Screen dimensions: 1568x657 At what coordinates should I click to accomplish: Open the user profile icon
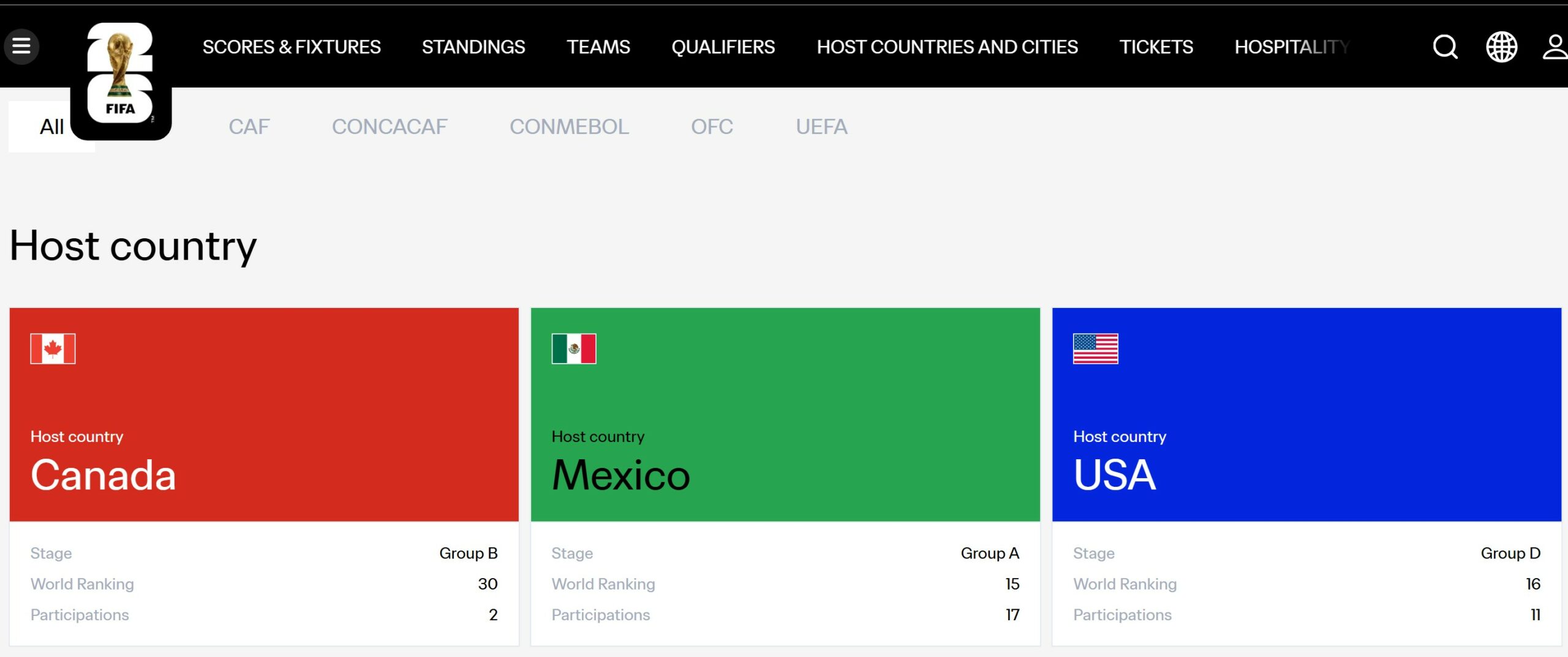pos(1554,47)
